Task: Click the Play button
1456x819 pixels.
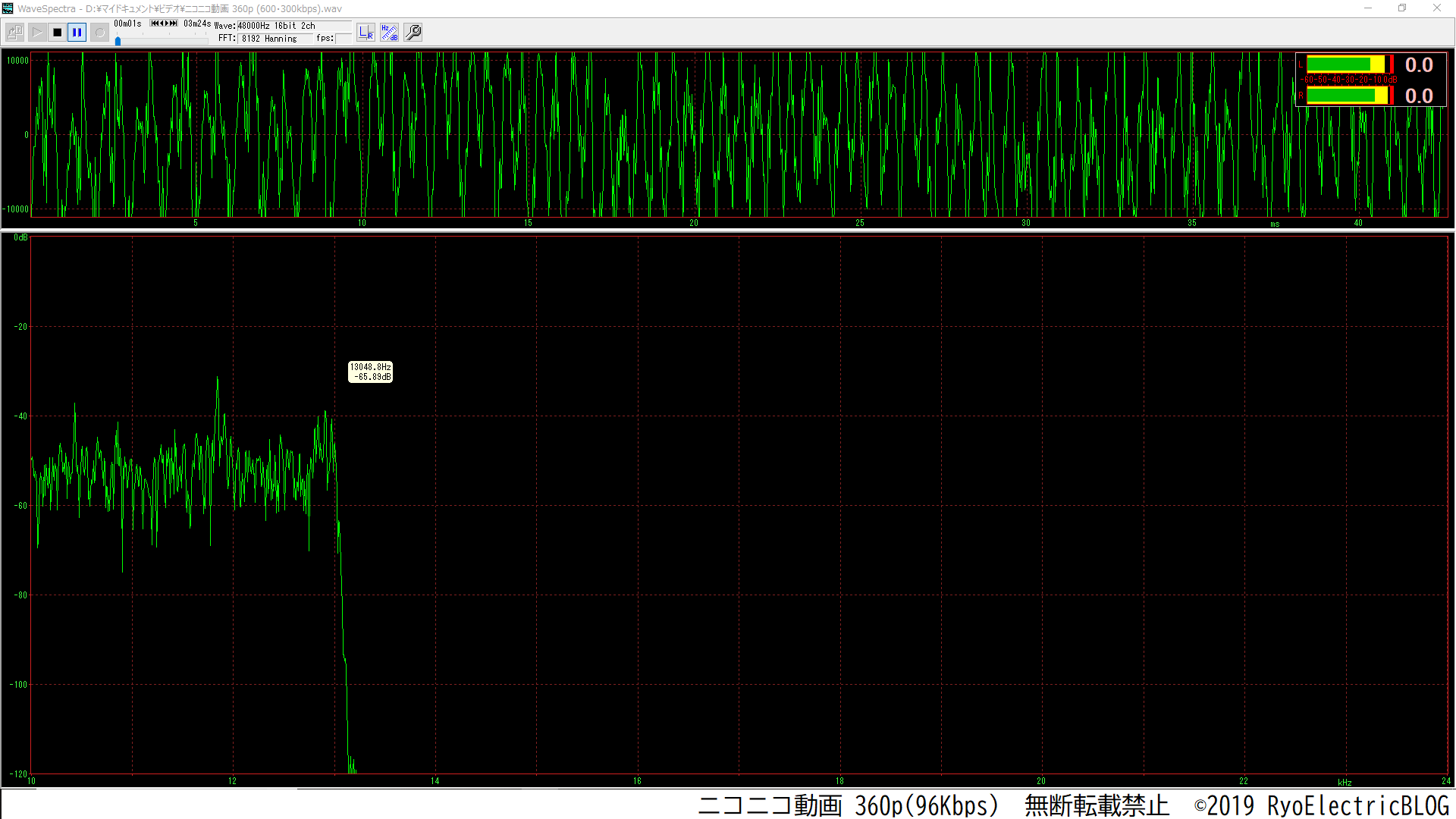Action: [x=36, y=33]
